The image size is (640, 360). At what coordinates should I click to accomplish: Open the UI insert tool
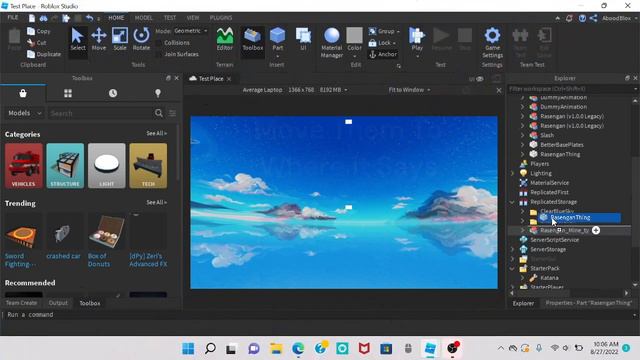pyautogui.click(x=303, y=39)
